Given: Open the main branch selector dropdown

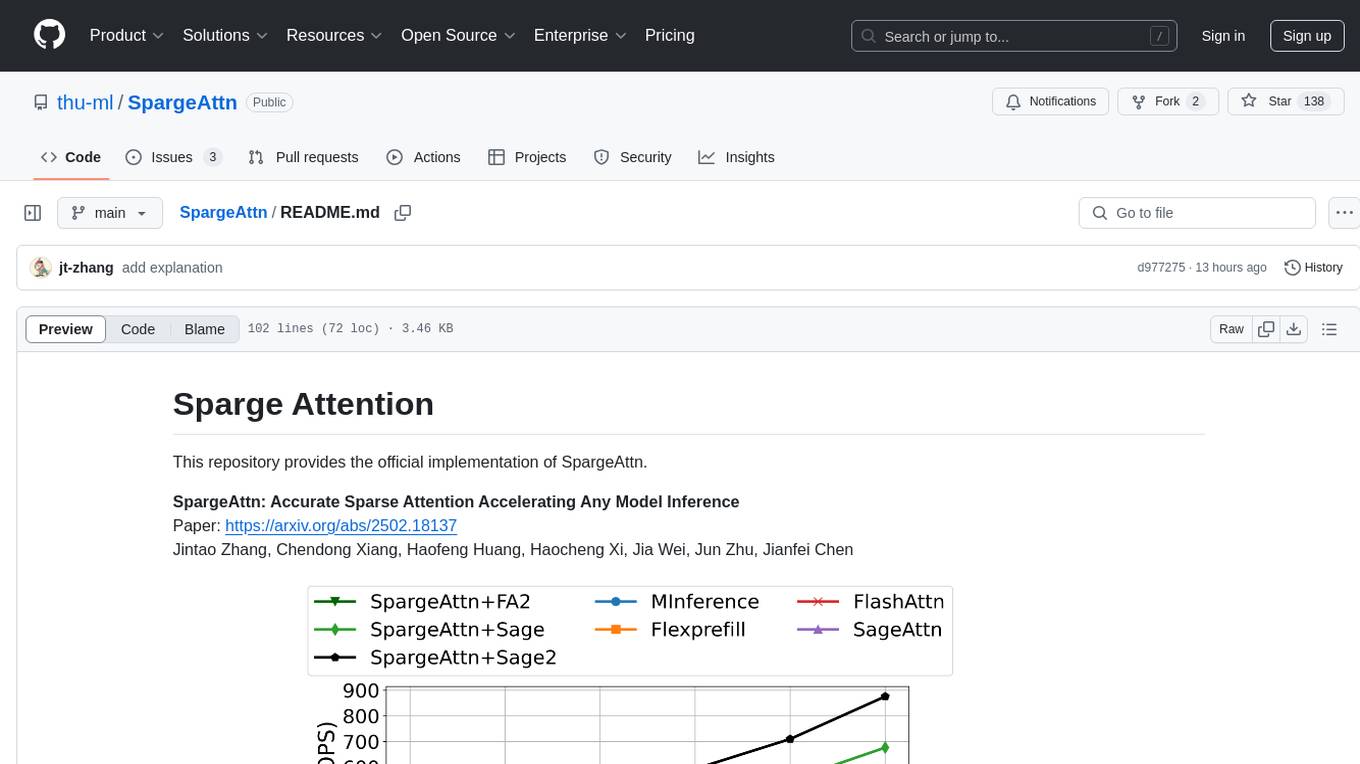Looking at the screenshot, I should coord(109,213).
